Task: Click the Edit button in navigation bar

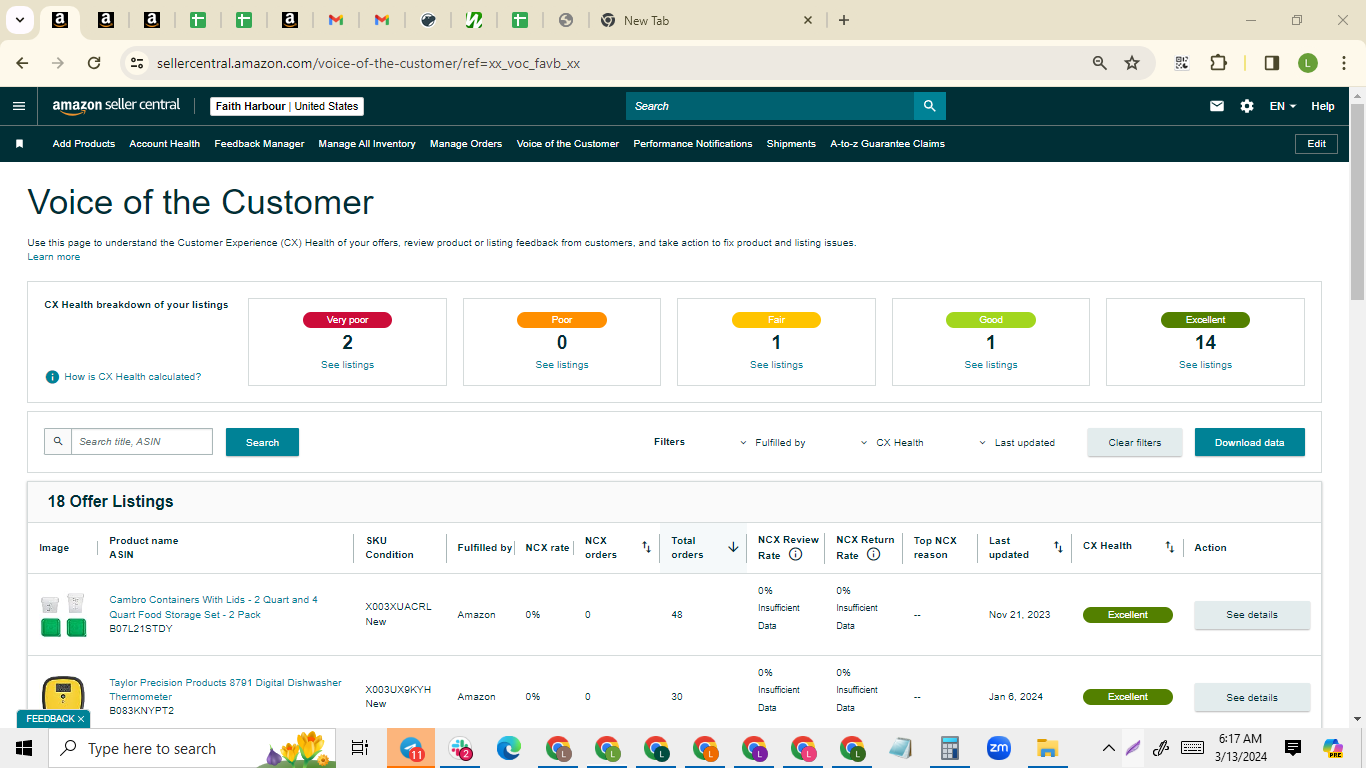Action: coord(1317,144)
